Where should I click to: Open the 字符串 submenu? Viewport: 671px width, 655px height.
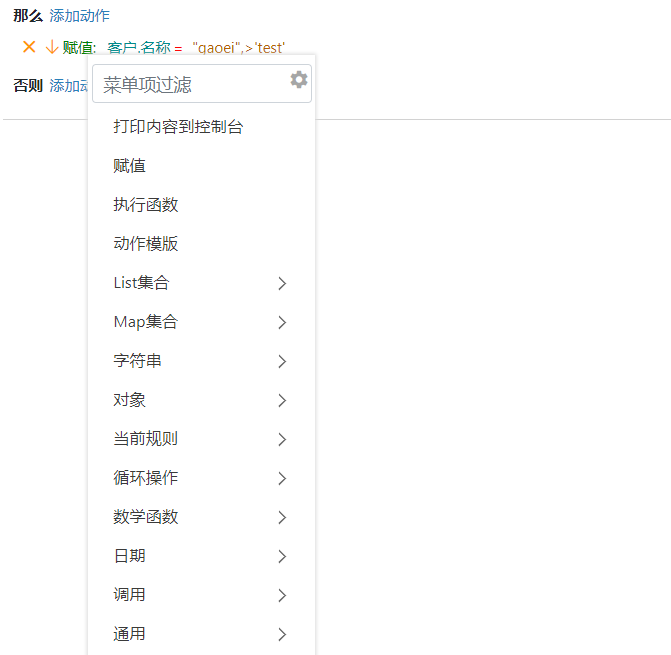200,361
